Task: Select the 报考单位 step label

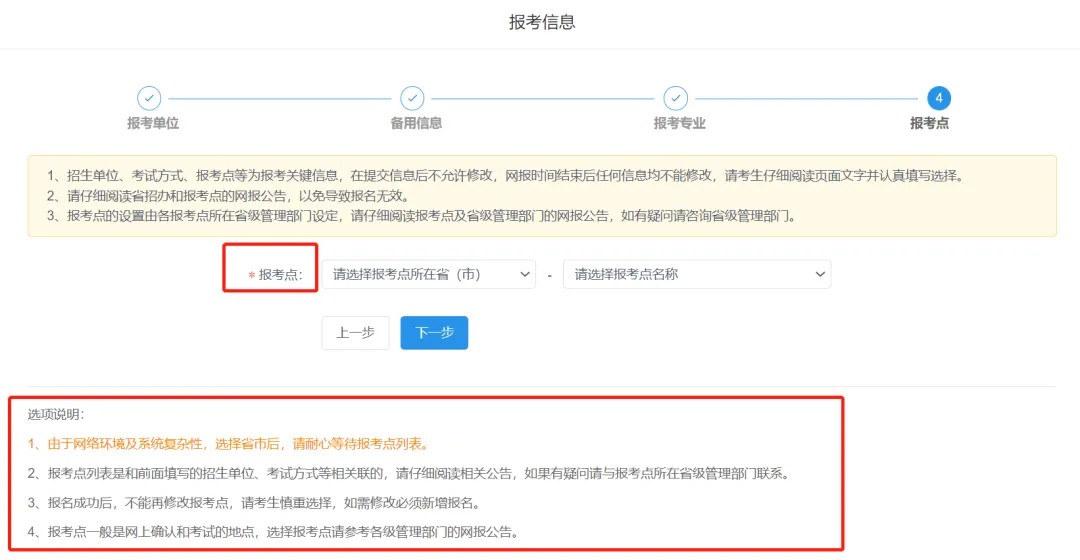Action: point(153,123)
